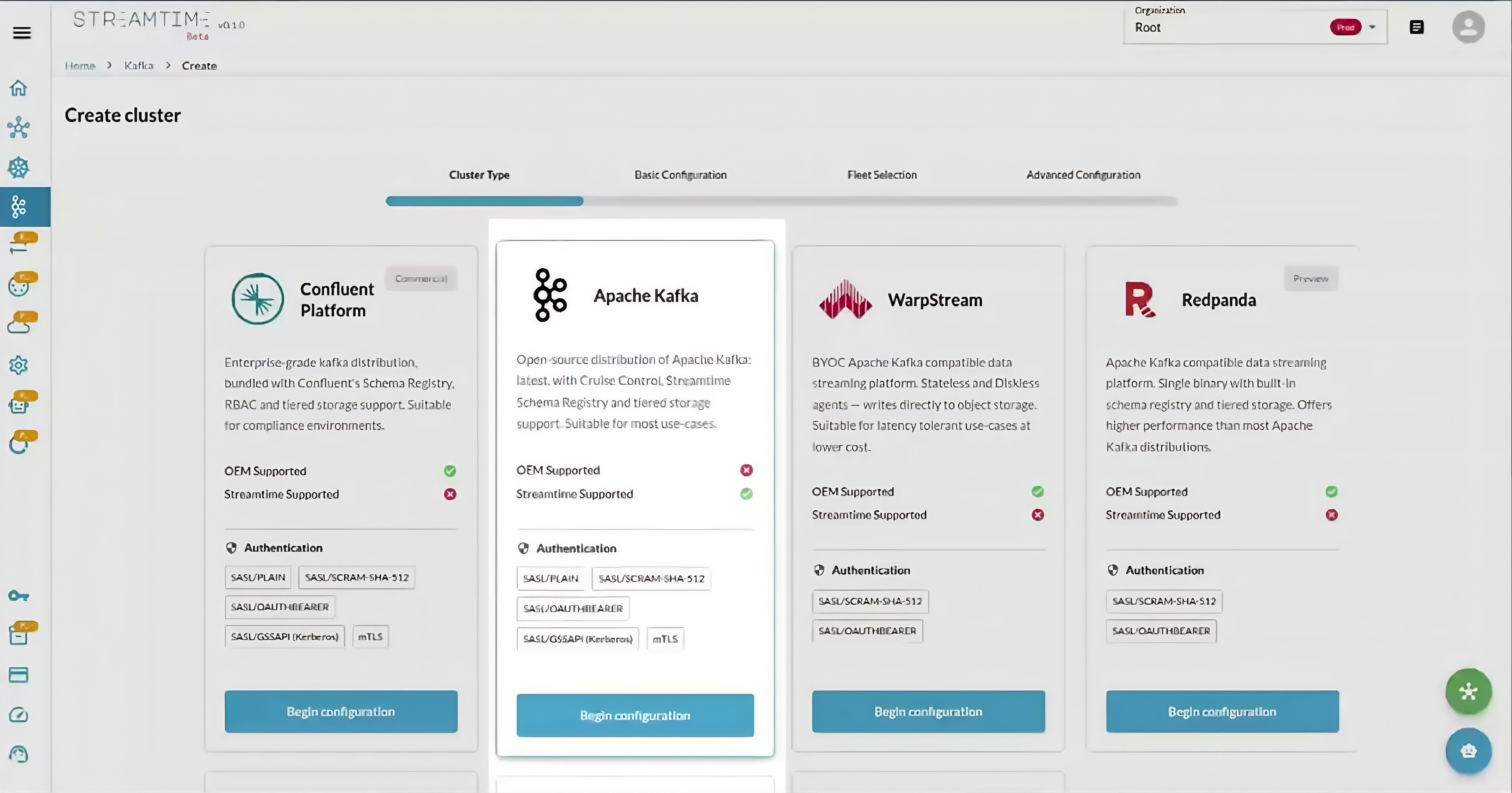1512x793 pixels.
Task: Open the speedometer gauge sidebar icon
Action: [x=19, y=715]
